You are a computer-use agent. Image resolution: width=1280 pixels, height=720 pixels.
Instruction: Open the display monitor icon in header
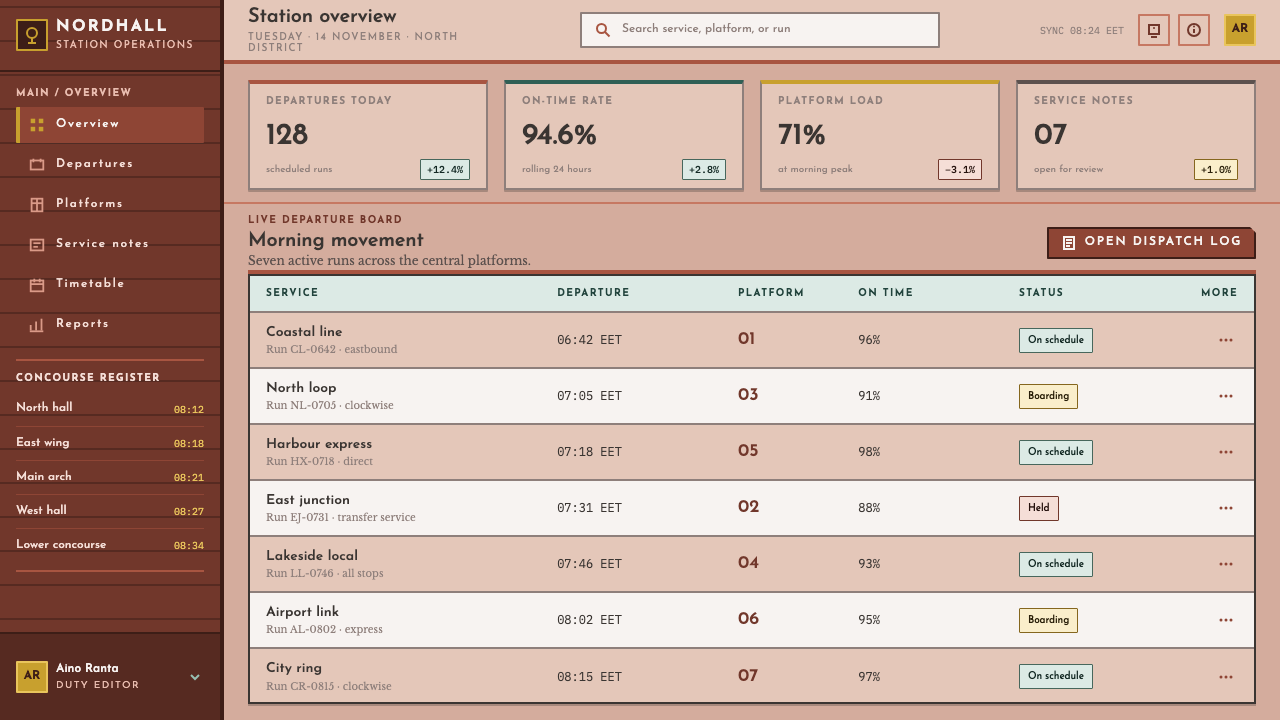1154,30
